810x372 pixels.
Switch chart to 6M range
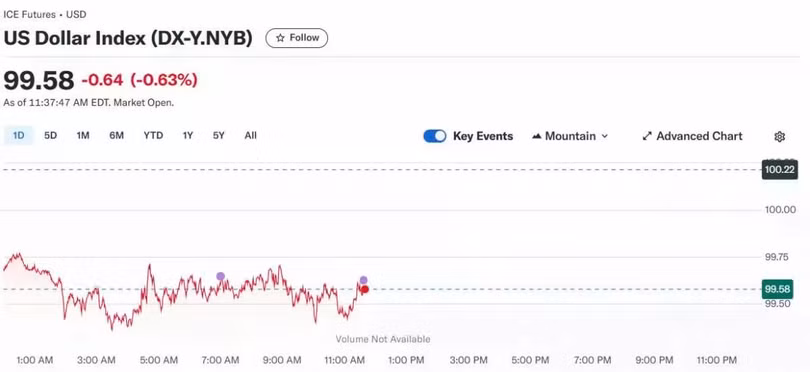[116, 136]
